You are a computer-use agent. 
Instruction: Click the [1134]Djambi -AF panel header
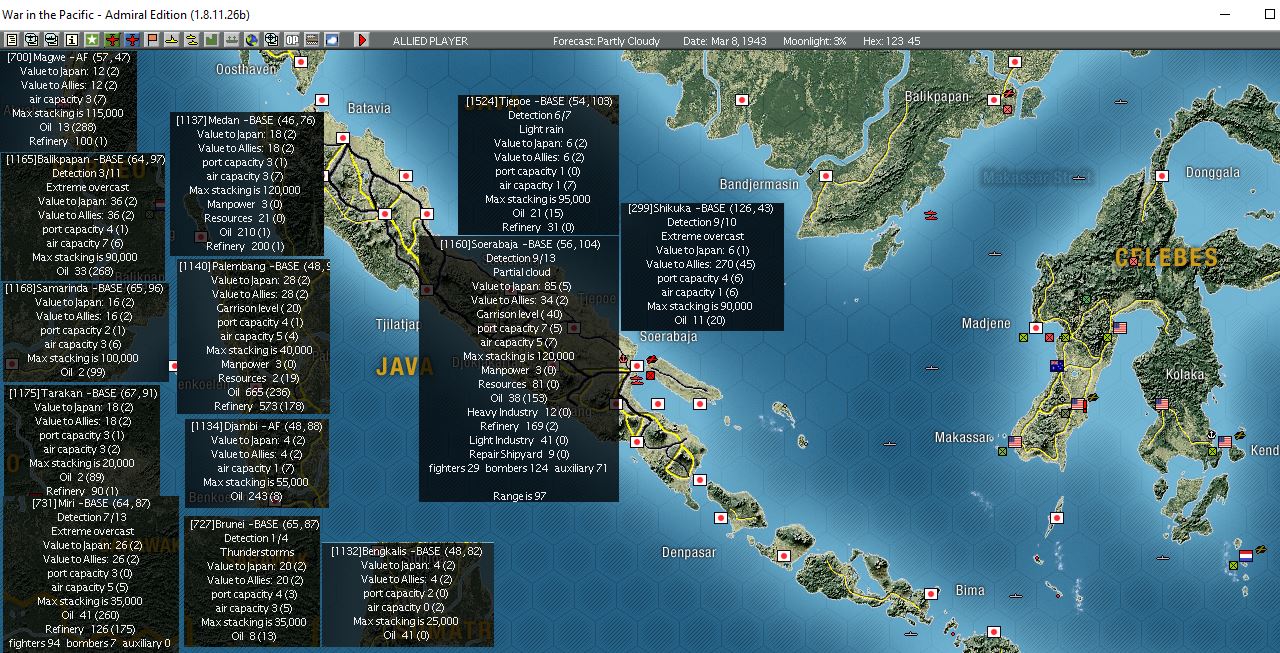(257, 426)
